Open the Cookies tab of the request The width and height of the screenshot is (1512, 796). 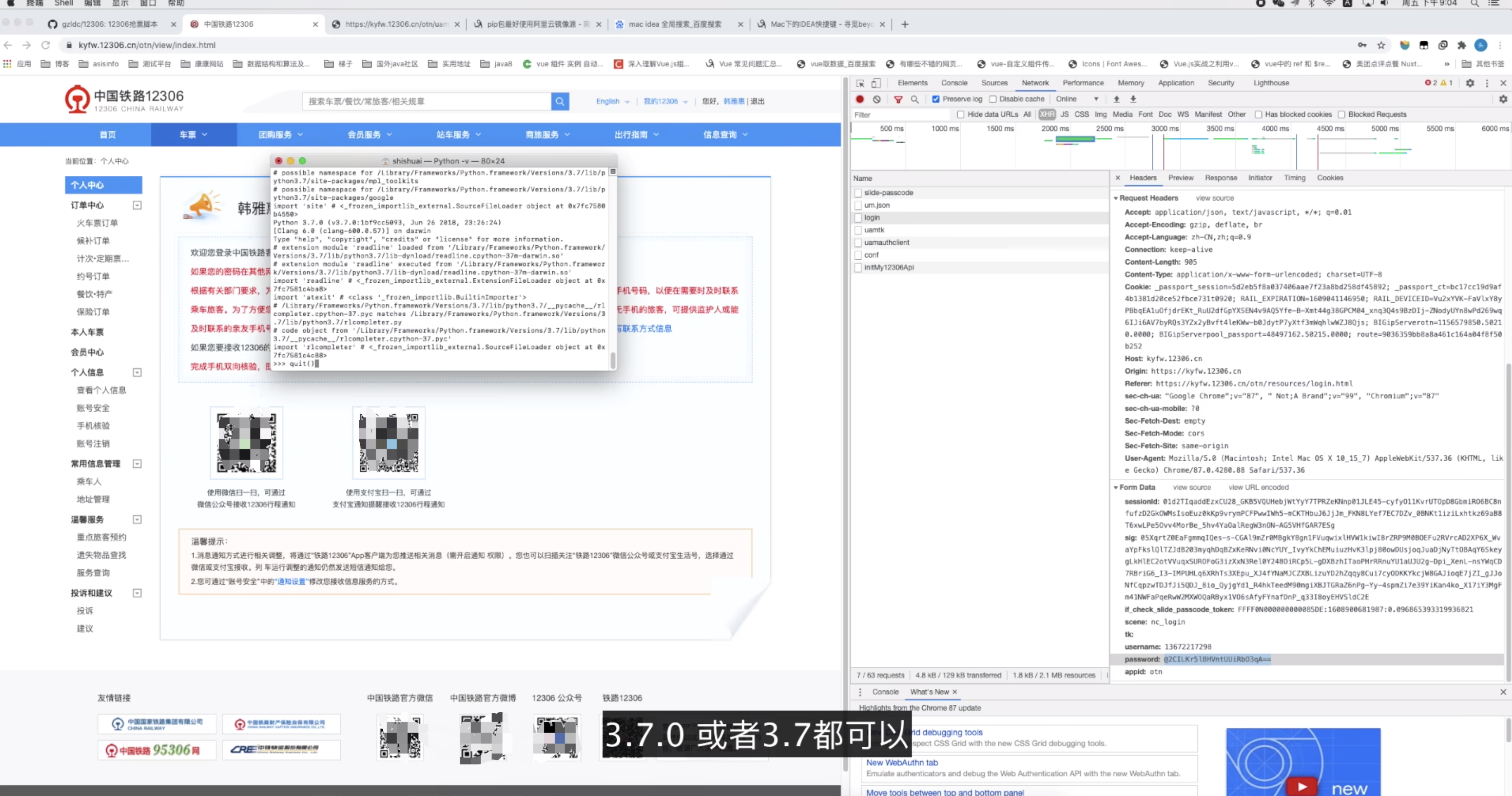(x=1329, y=178)
